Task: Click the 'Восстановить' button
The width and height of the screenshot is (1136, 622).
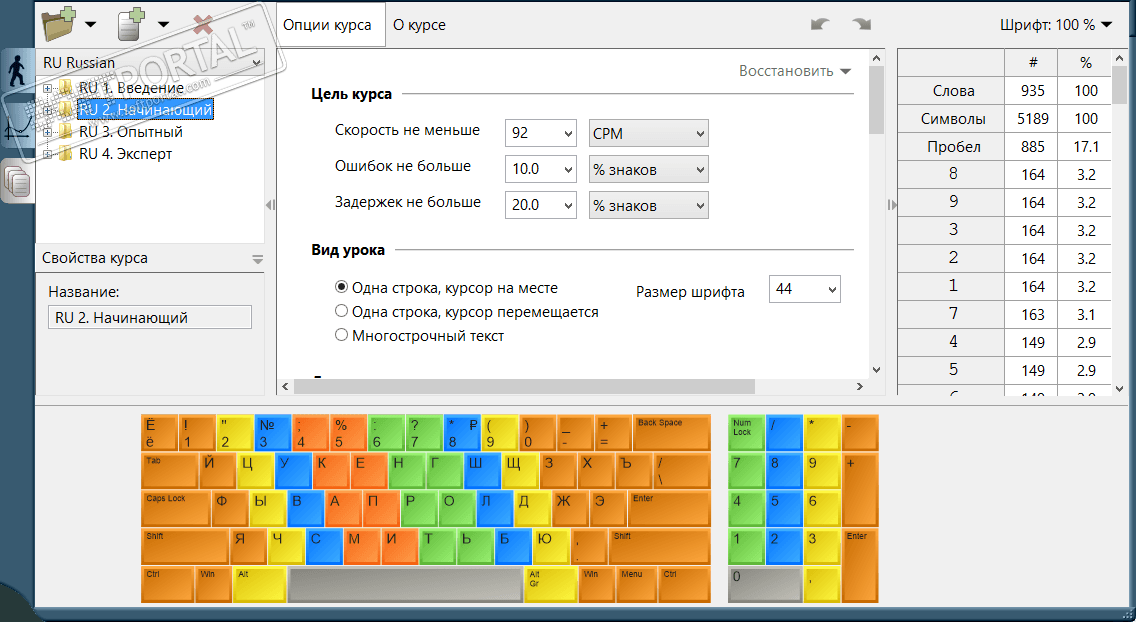Action: coord(794,71)
